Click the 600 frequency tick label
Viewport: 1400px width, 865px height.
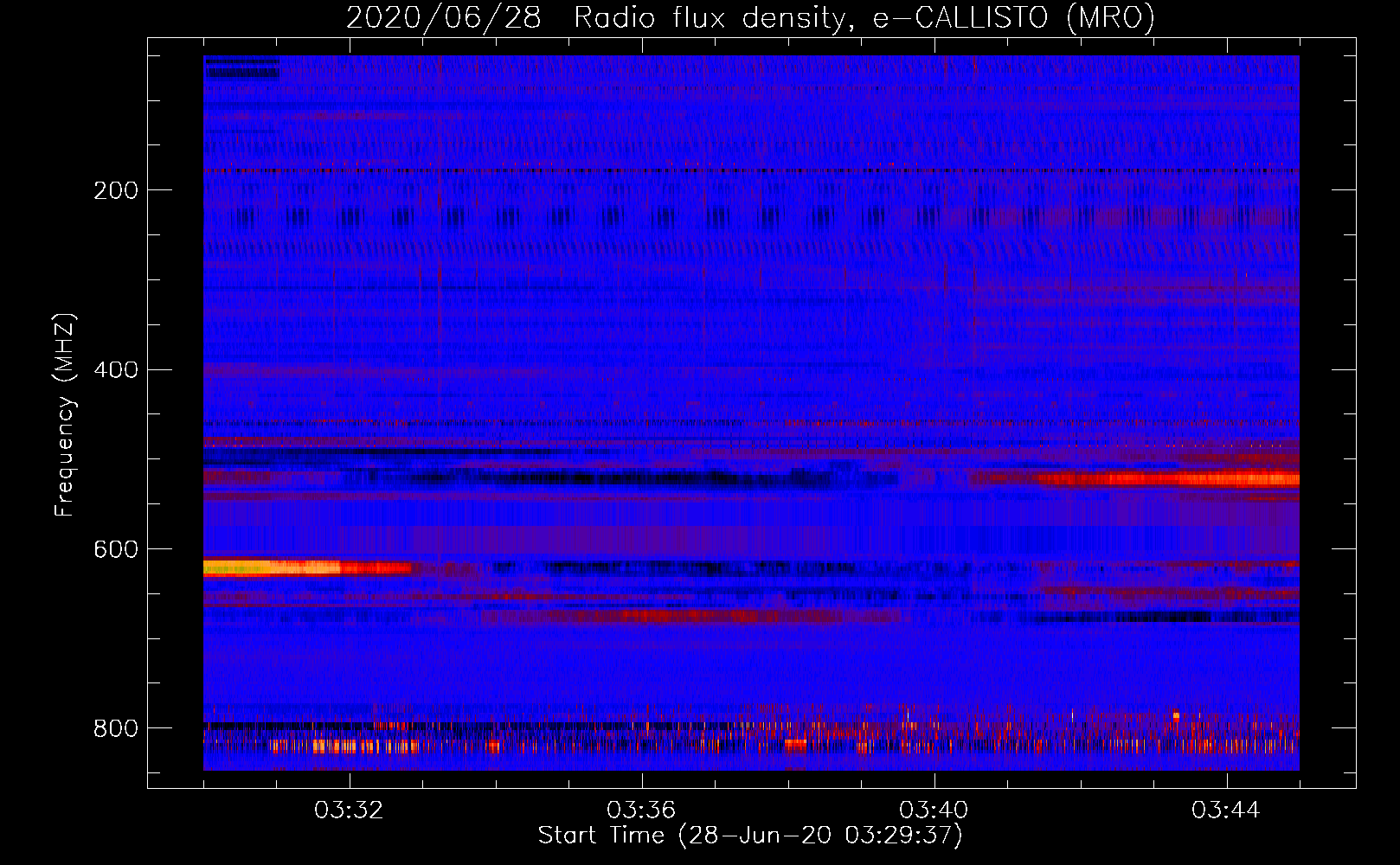116,550
